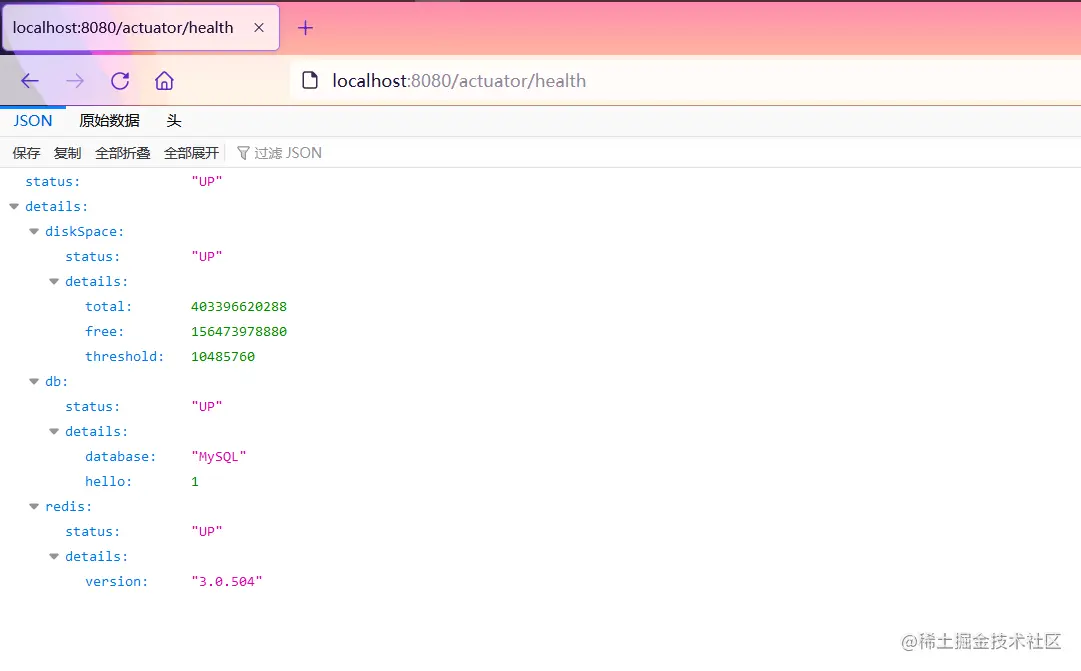This screenshot has height=671, width=1081.
Task: Reload the page with the refresh icon
Action: coord(120,81)
